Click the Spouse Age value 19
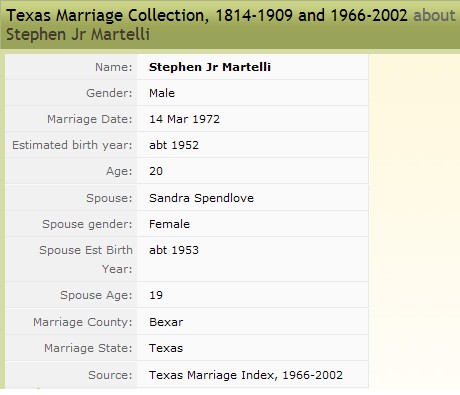The height and width of the screenshot is (395, 460). (x=156, y=295)
